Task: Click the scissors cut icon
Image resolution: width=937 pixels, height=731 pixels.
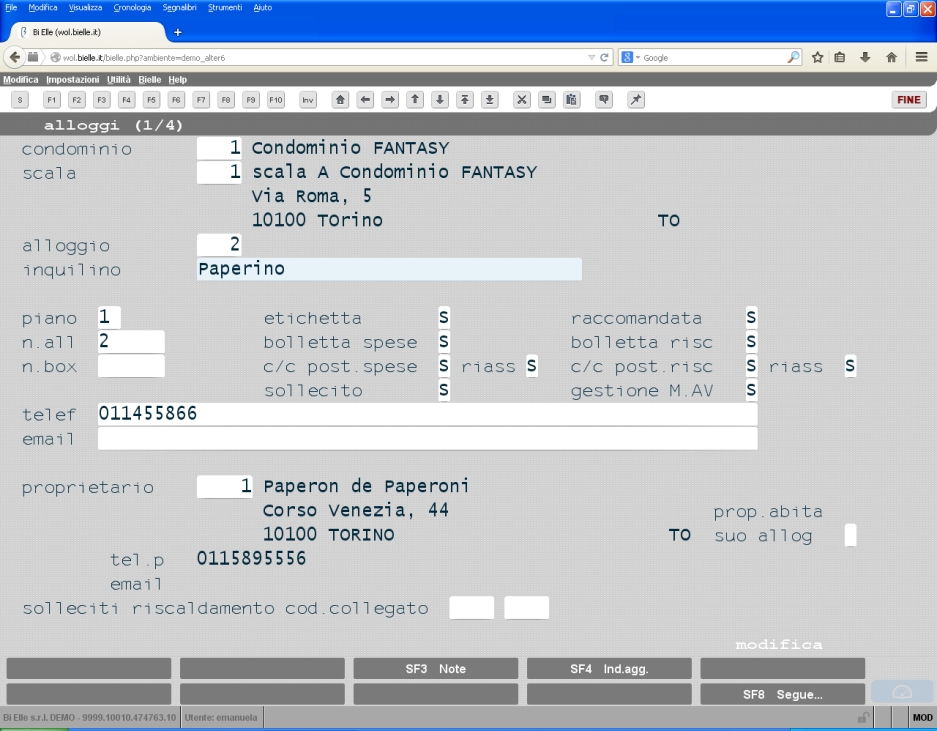Action: 522,100
